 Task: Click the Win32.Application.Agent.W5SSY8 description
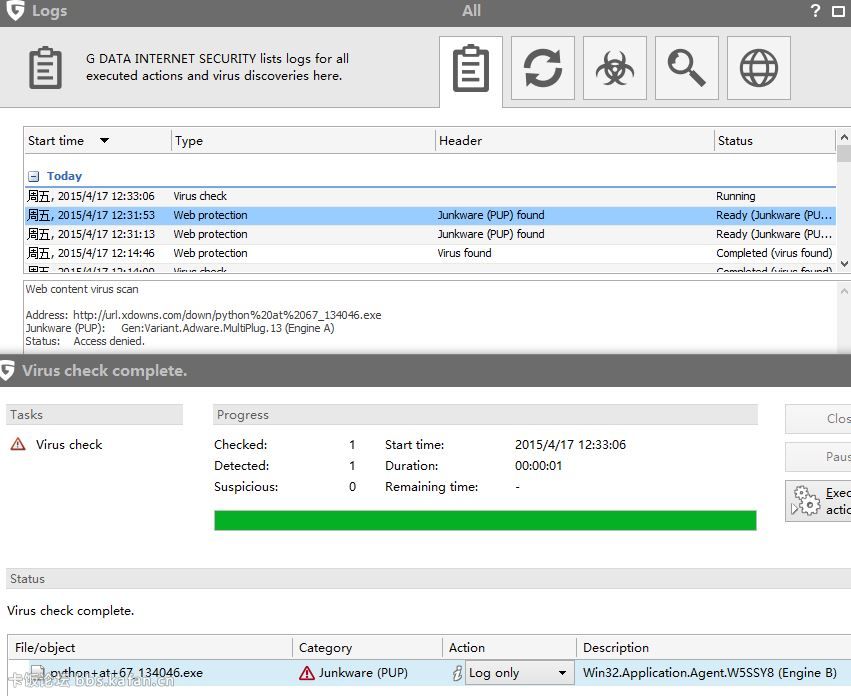click(709, 673)
